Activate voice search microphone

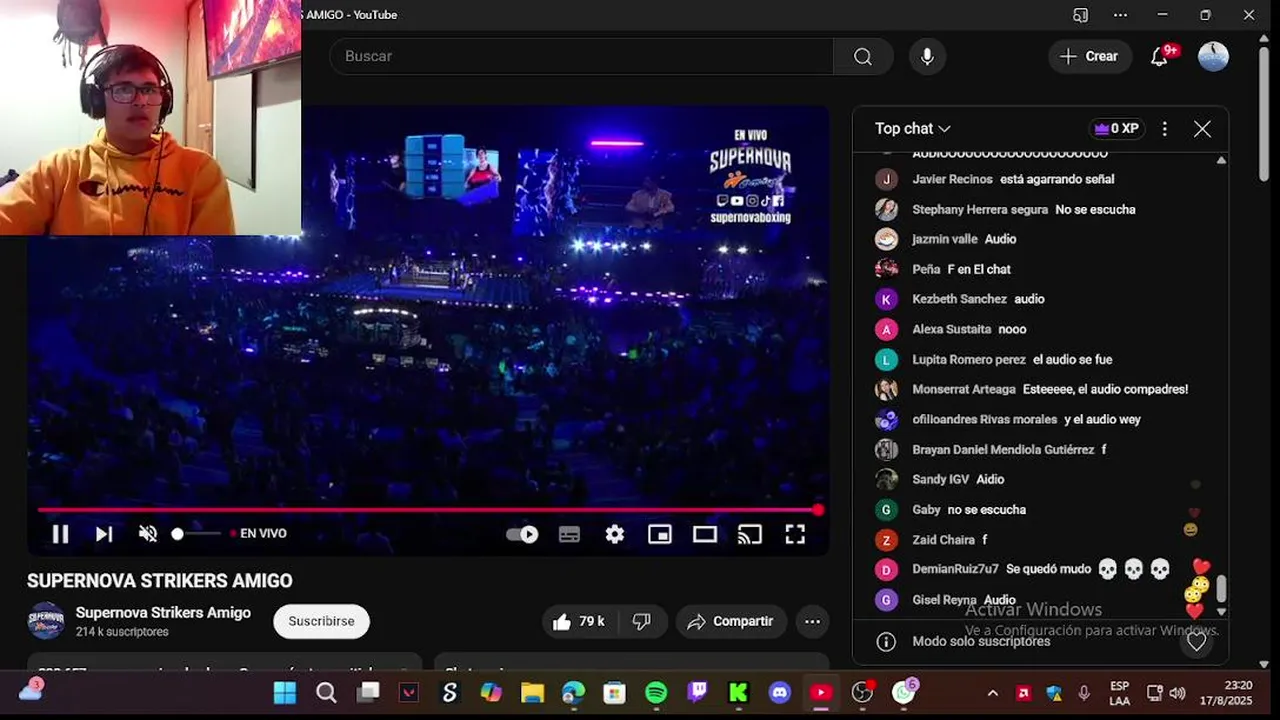pos(927,56)
